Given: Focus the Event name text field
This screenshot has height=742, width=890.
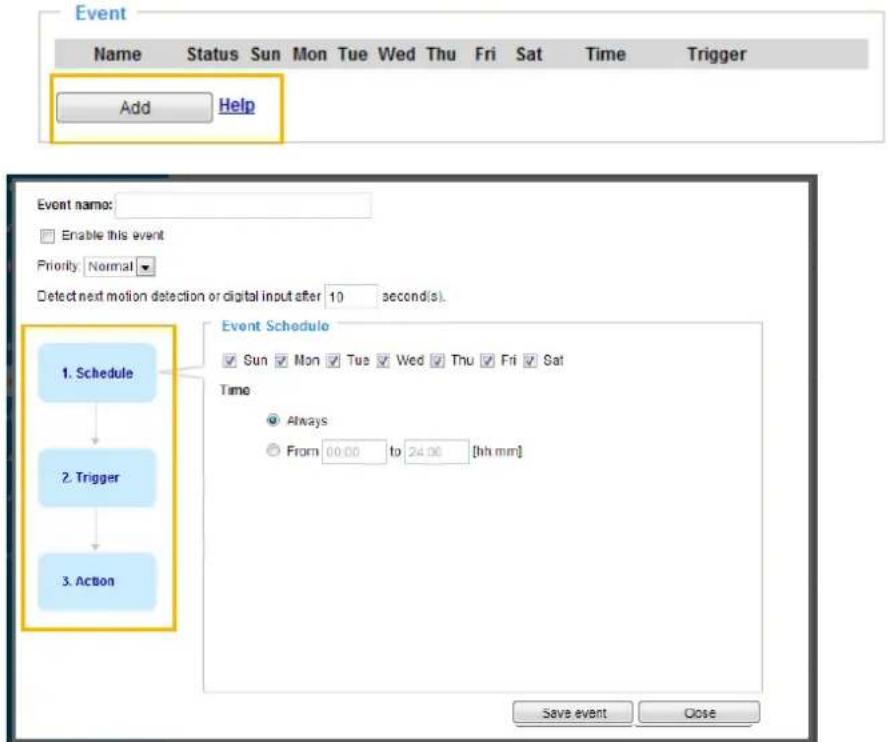Looking at the screenshot, I should (243, 206).
